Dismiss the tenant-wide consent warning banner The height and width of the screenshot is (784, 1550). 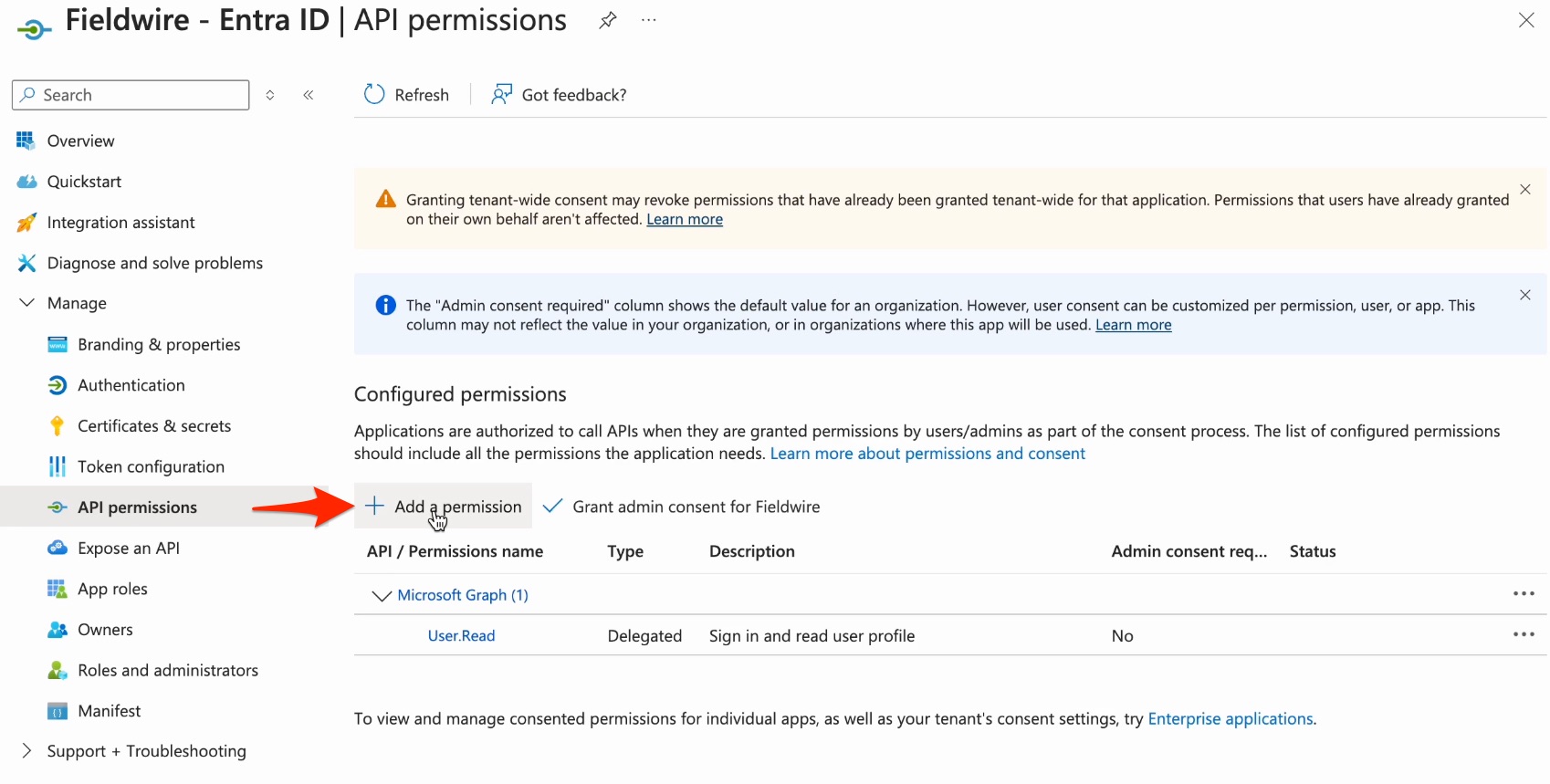pos(1524,189)
